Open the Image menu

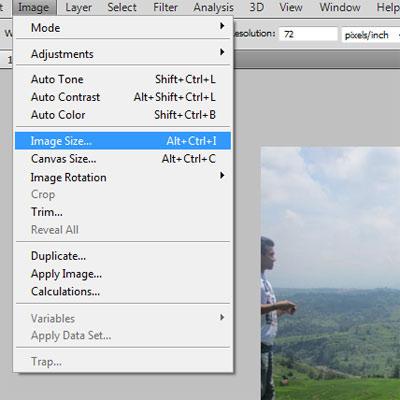tap(34, 7)
